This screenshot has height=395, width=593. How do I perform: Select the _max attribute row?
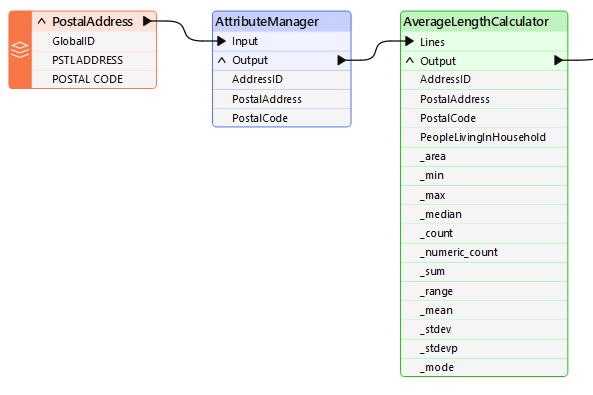coord(484,195)
